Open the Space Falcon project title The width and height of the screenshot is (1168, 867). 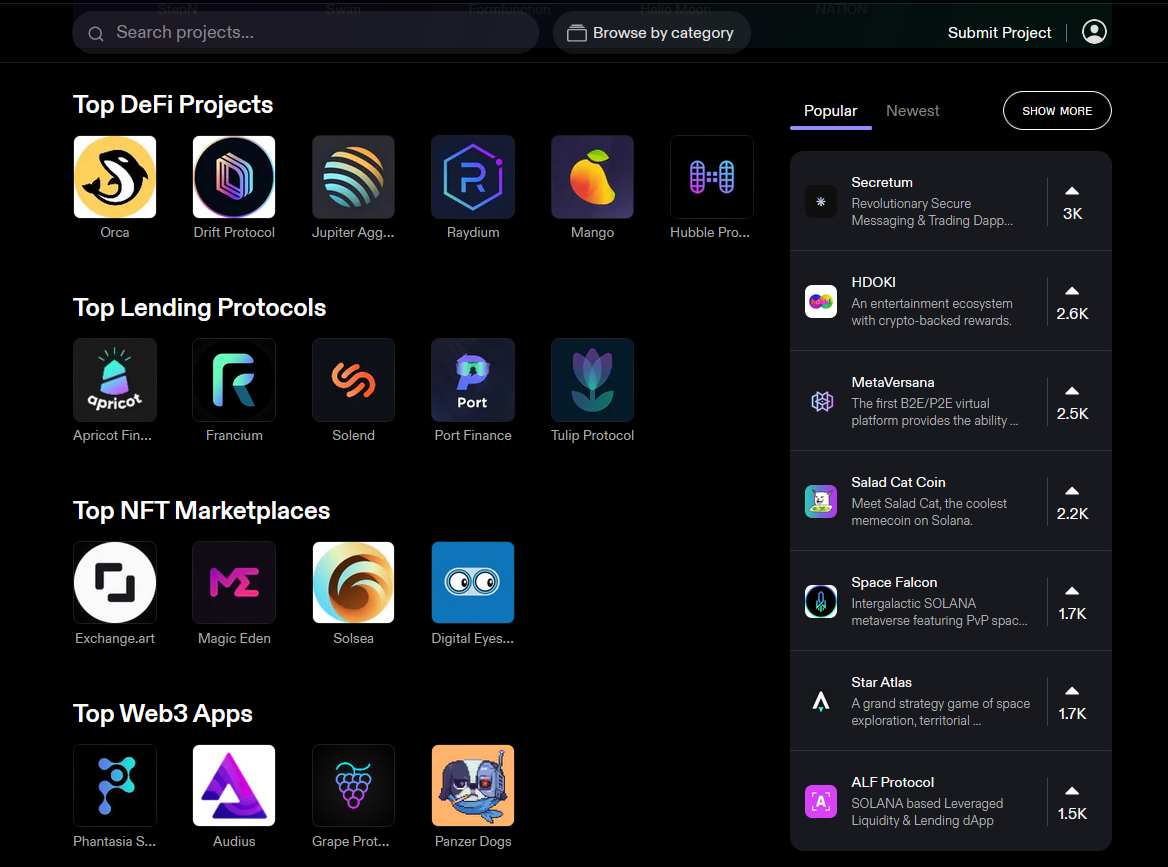(894, 582)
